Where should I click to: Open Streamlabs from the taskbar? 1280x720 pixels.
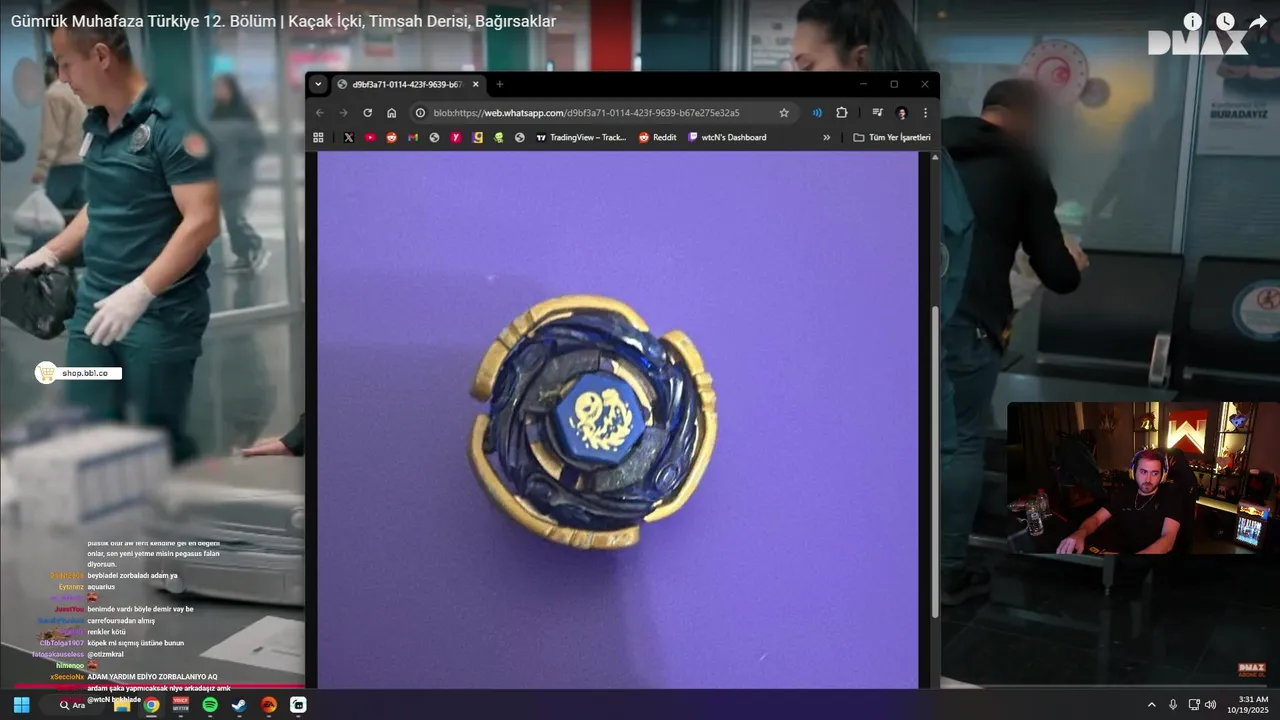pos(298,705)
